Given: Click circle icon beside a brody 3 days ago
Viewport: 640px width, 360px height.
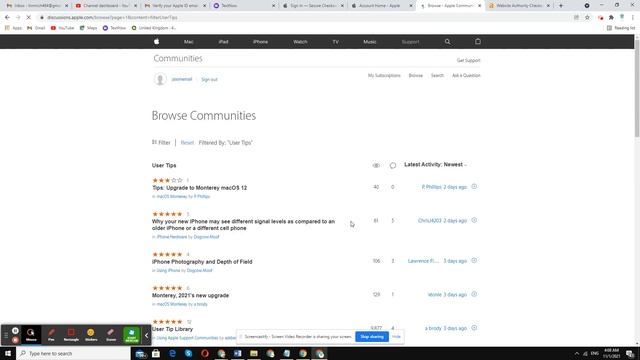Looking at the screenshot, I should pos(474,328).
